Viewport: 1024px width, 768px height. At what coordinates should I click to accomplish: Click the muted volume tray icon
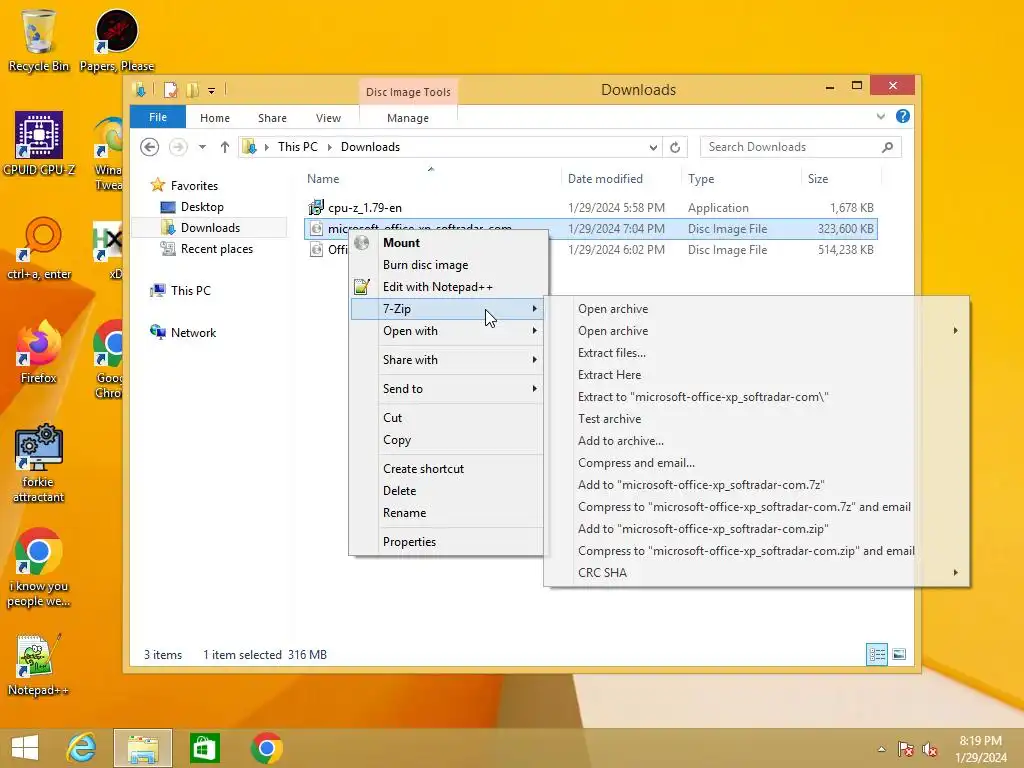click(930, 749)
